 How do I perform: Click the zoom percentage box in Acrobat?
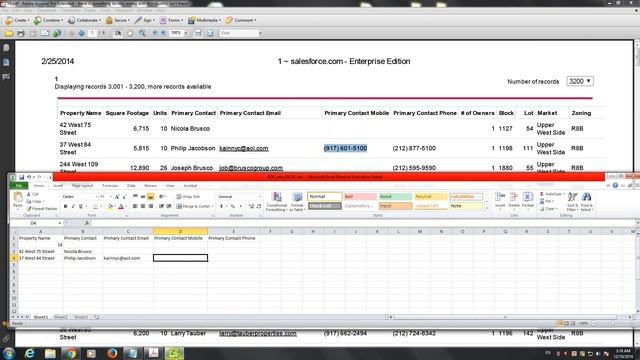click(x=176, y=33)
